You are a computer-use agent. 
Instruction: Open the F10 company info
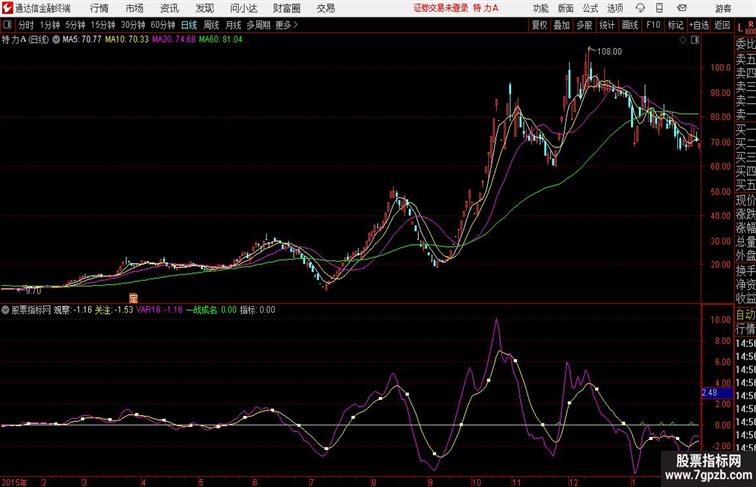(x=653, y=25)
